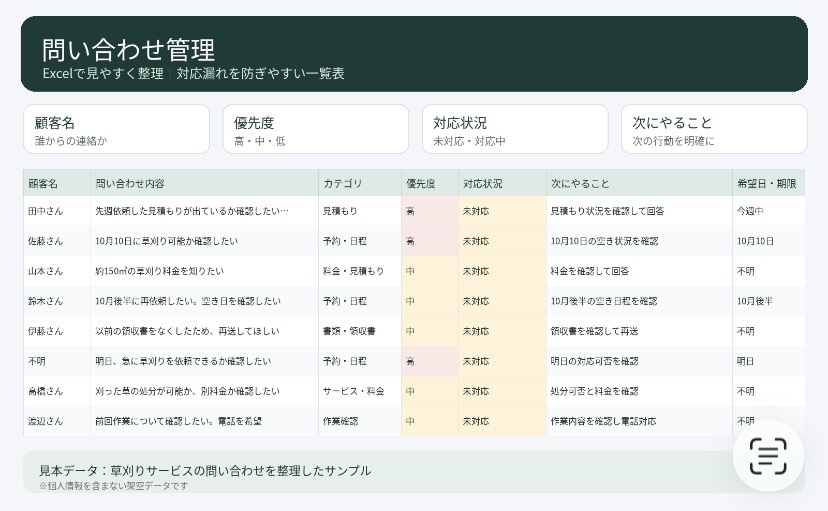Screen dimensions: 828x511
Task: Click 前回作業について確認したい inquiry cell
Action: 204,421
